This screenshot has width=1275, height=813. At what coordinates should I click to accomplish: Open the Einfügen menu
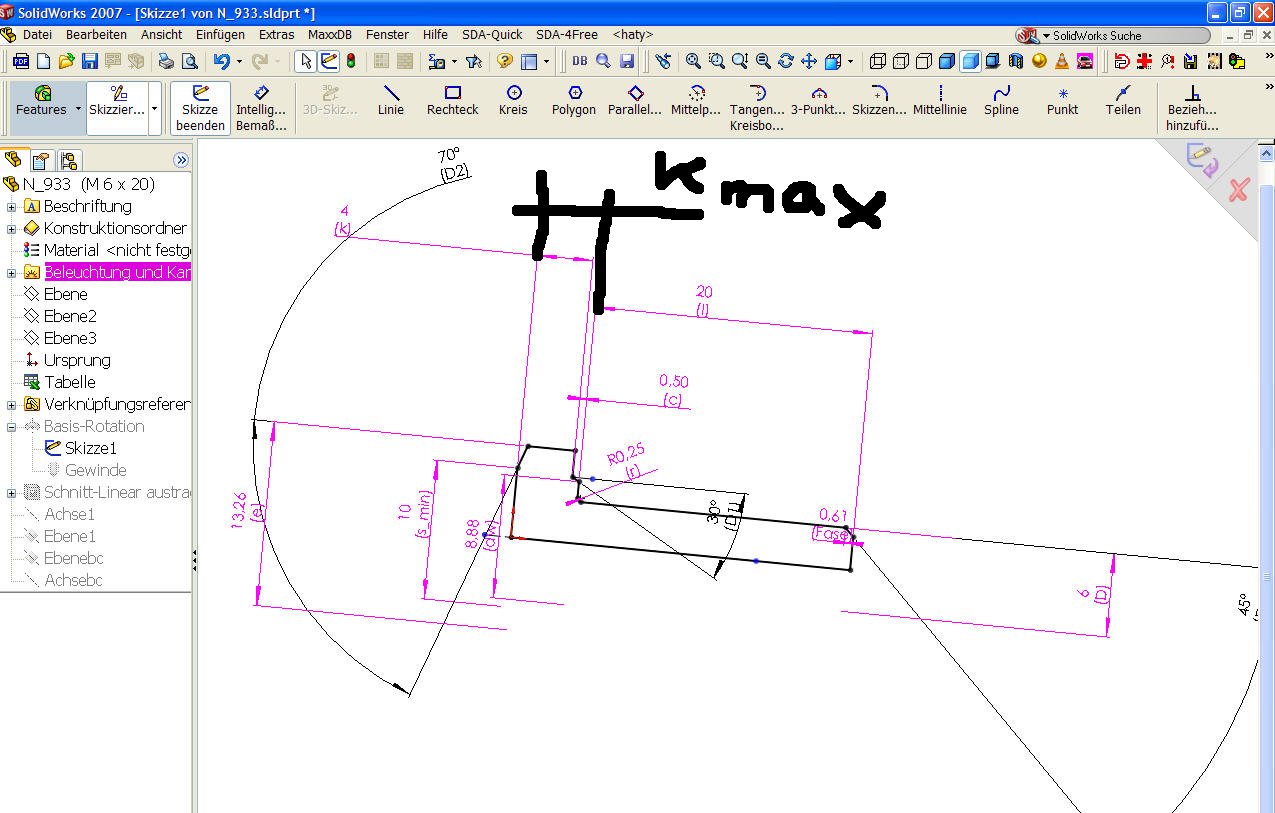click(220, 34)
